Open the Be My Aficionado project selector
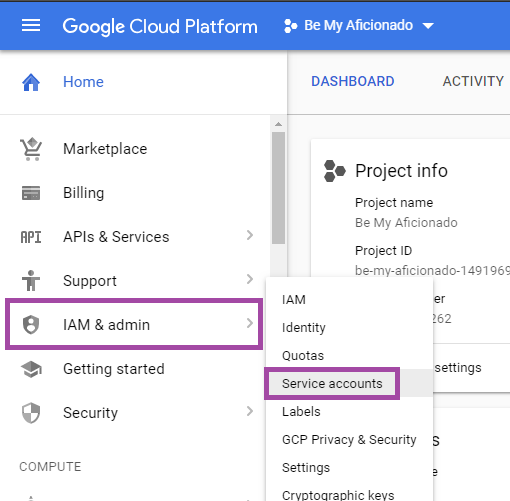This screenshot has height=501, width=510. (359, 26)
